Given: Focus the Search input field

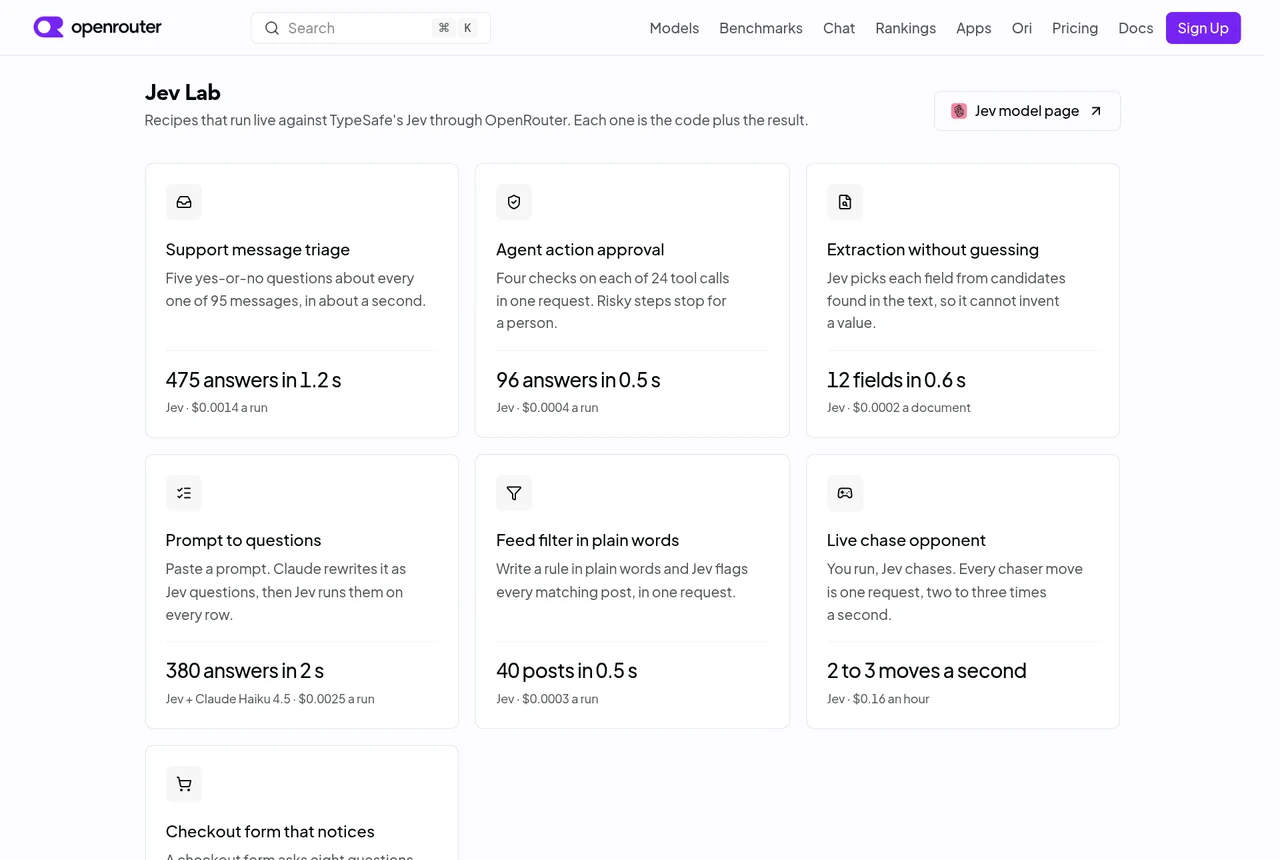Looking at the screenshot, I should [371, 28].
